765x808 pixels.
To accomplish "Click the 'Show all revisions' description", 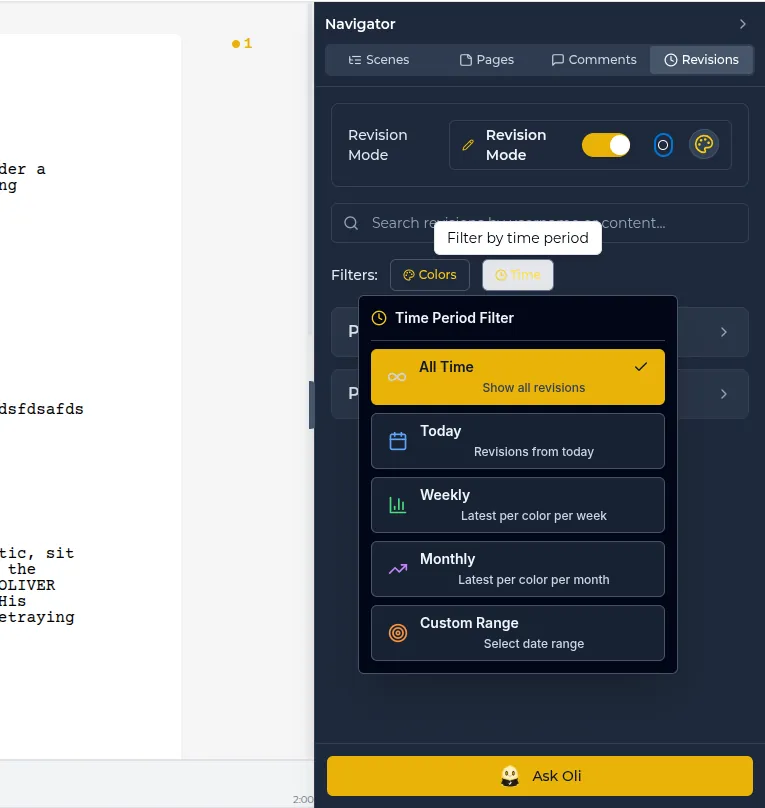I will point(534,388).
